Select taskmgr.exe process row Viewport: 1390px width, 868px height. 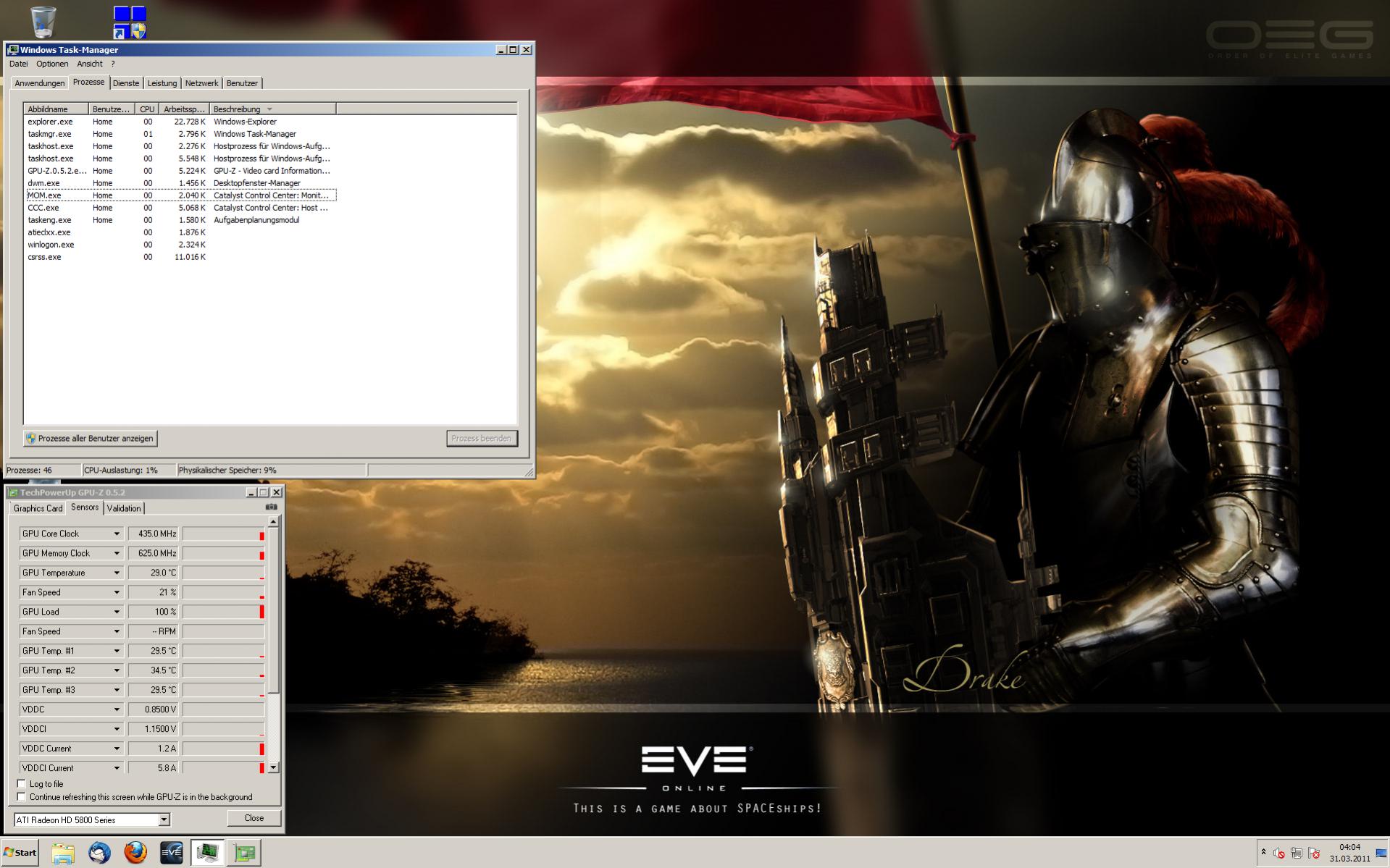[x=181, y=134]
